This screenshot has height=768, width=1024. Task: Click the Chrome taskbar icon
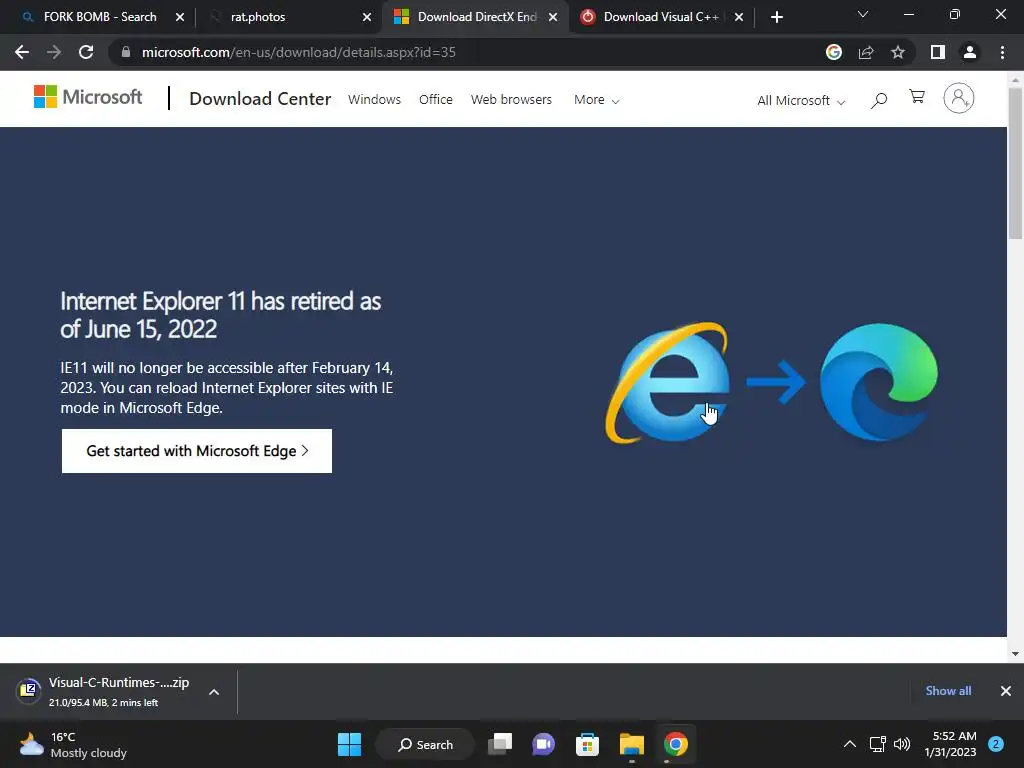coord(676,744)
